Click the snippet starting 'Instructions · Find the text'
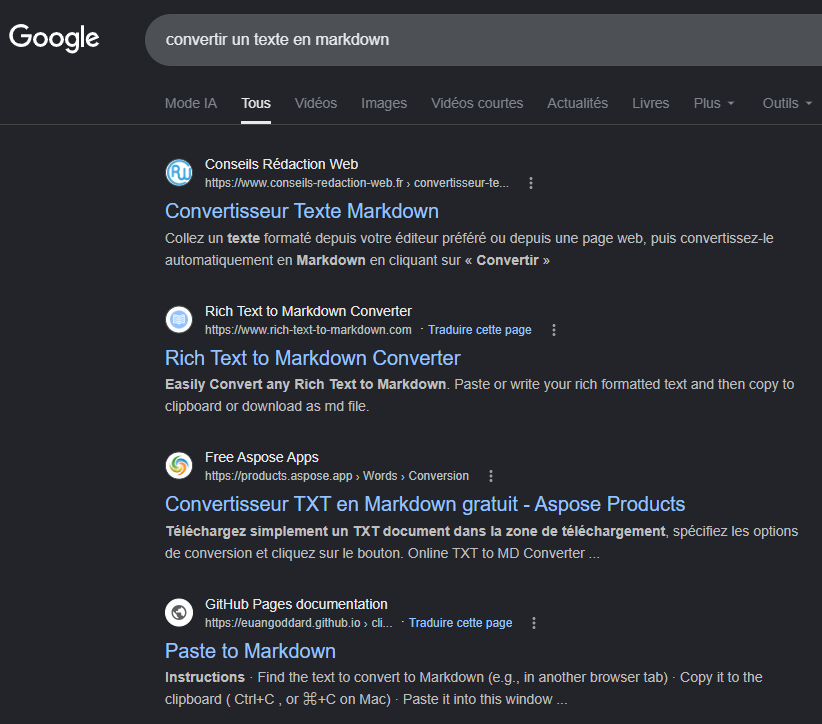Image resolution: width=822 pixels, height=724 pixels. click(x=464, y=688)
